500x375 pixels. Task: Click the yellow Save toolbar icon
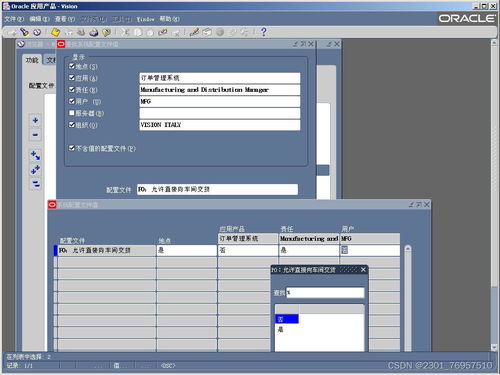[x=55, y=32]
